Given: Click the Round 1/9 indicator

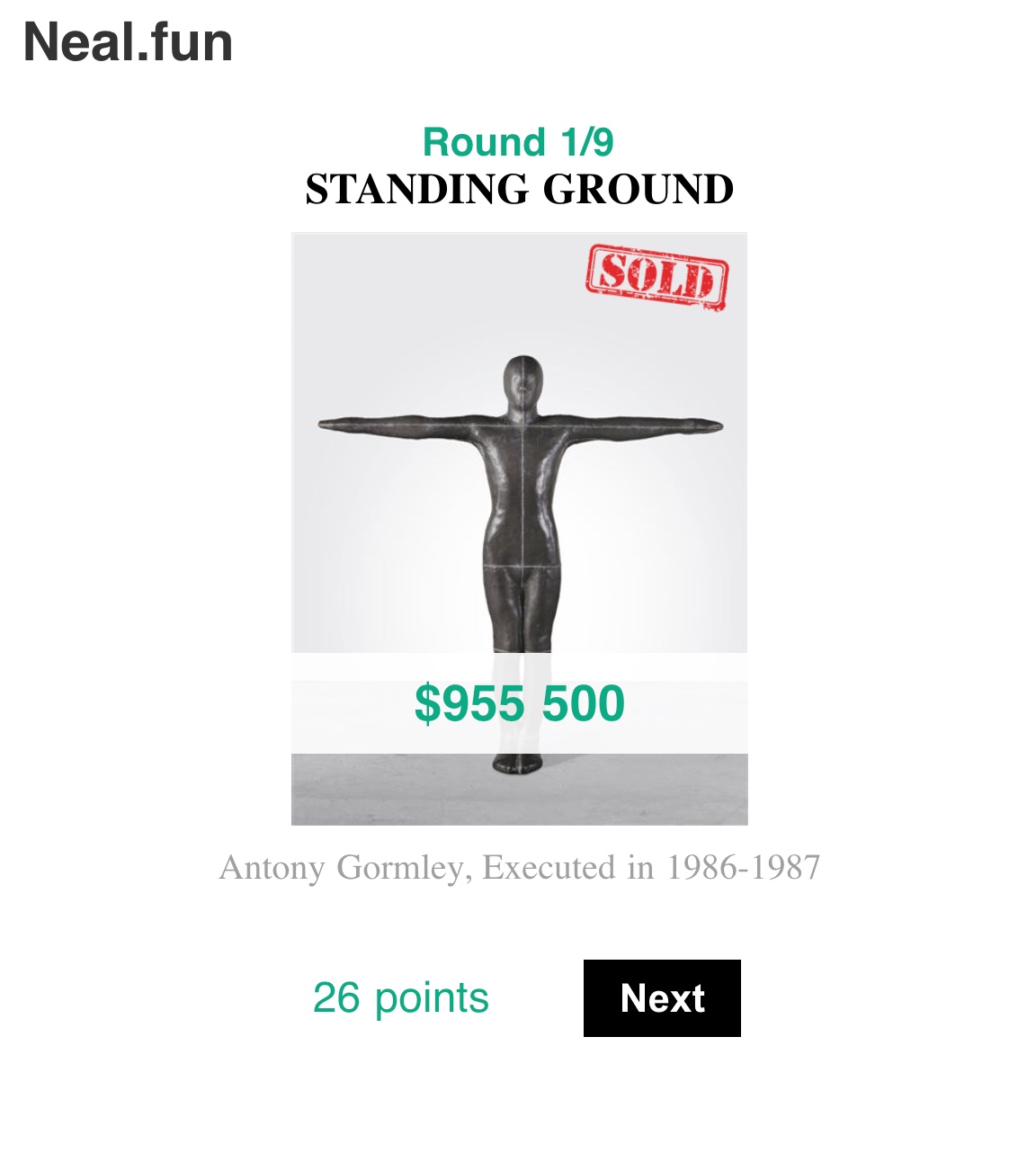Looking at the screenshot, I should (x=518, y=142).
